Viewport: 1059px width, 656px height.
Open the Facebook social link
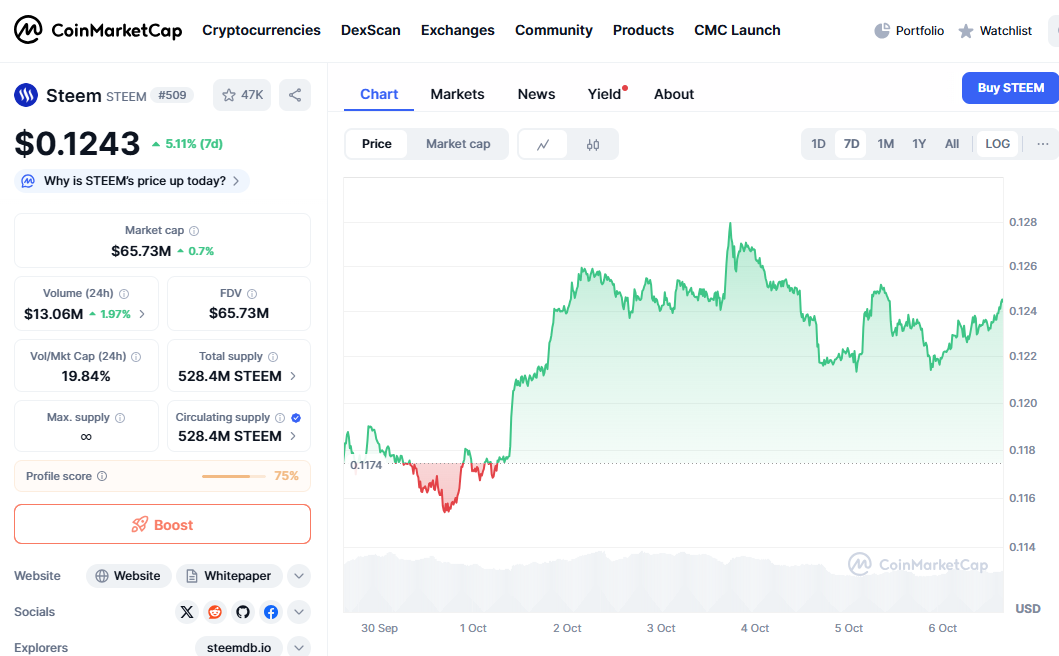click(271, 612)
